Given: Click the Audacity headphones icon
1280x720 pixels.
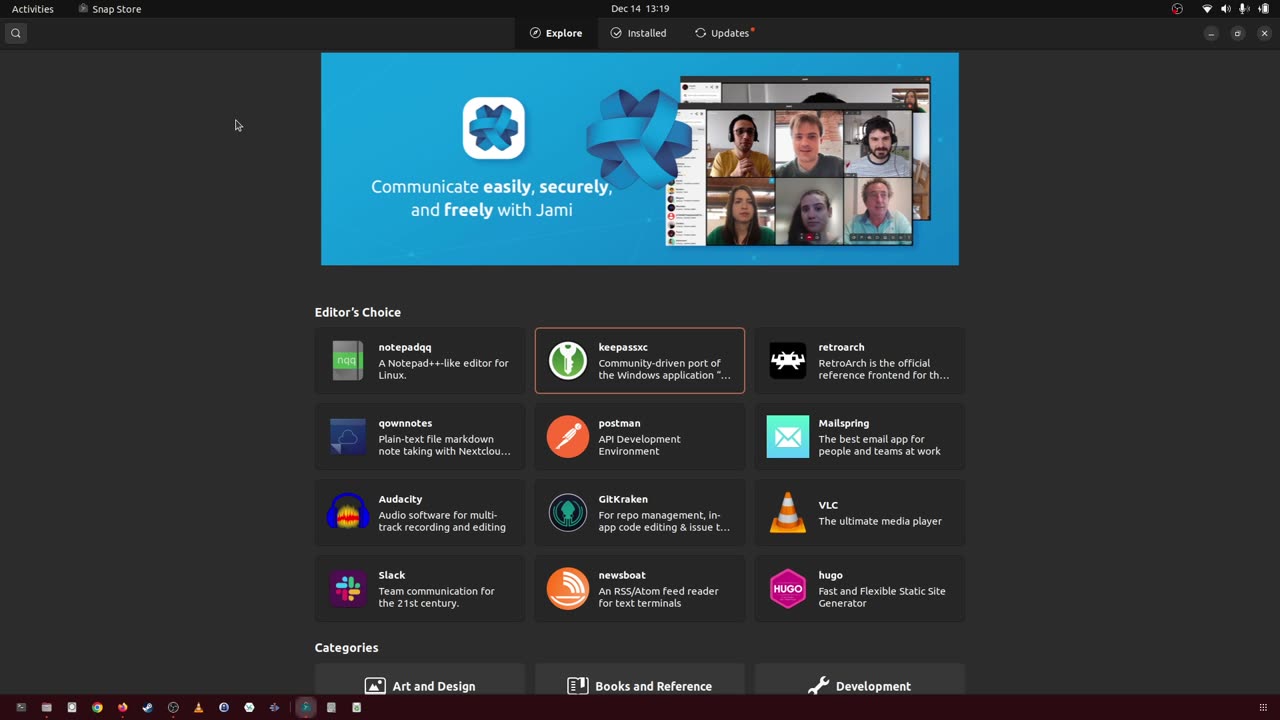Looking at the screenshot, I should pyautogui.click(x=348, y=512).
